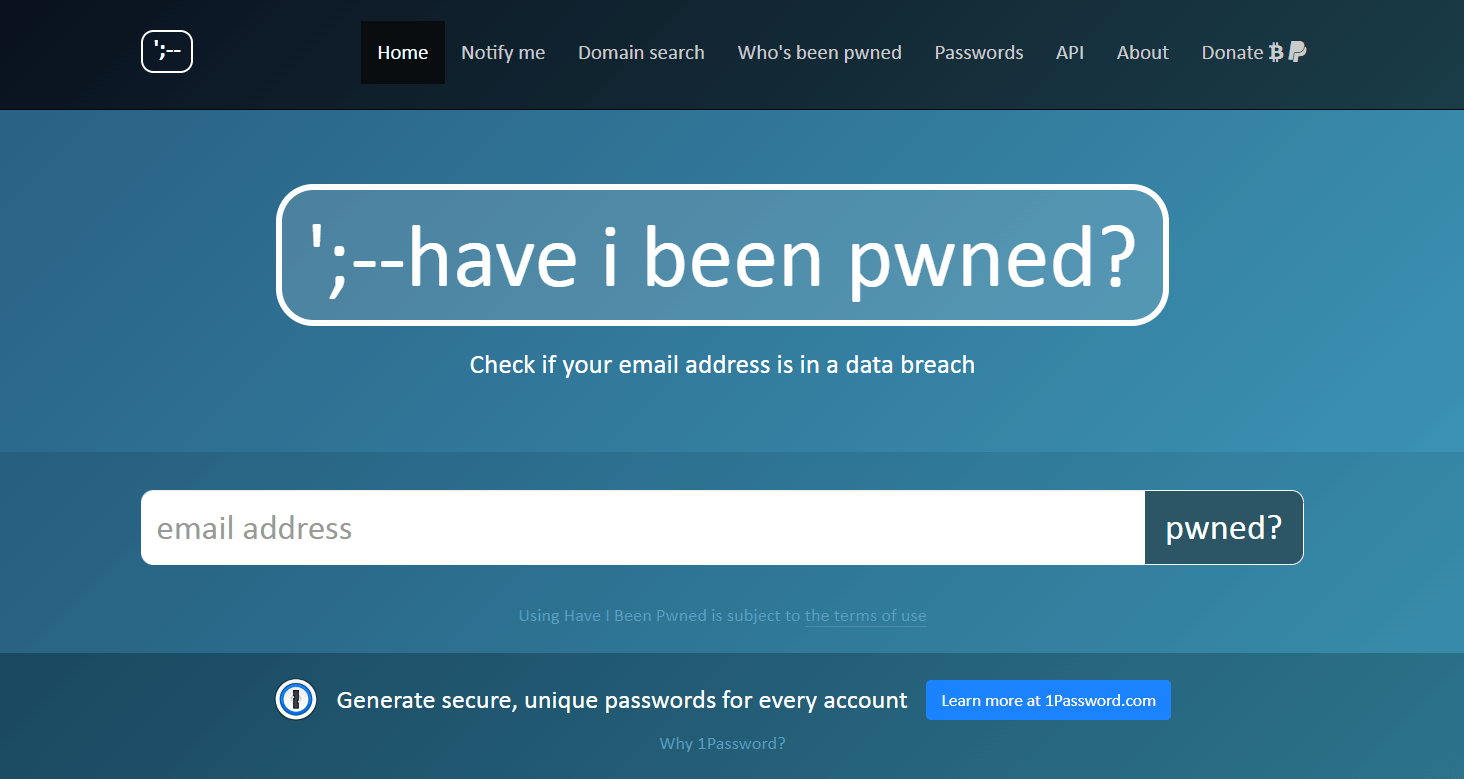The width and height of the screenshot is (1464, 779).
Task: Open the Passwords section
Action: coord(978,52)
